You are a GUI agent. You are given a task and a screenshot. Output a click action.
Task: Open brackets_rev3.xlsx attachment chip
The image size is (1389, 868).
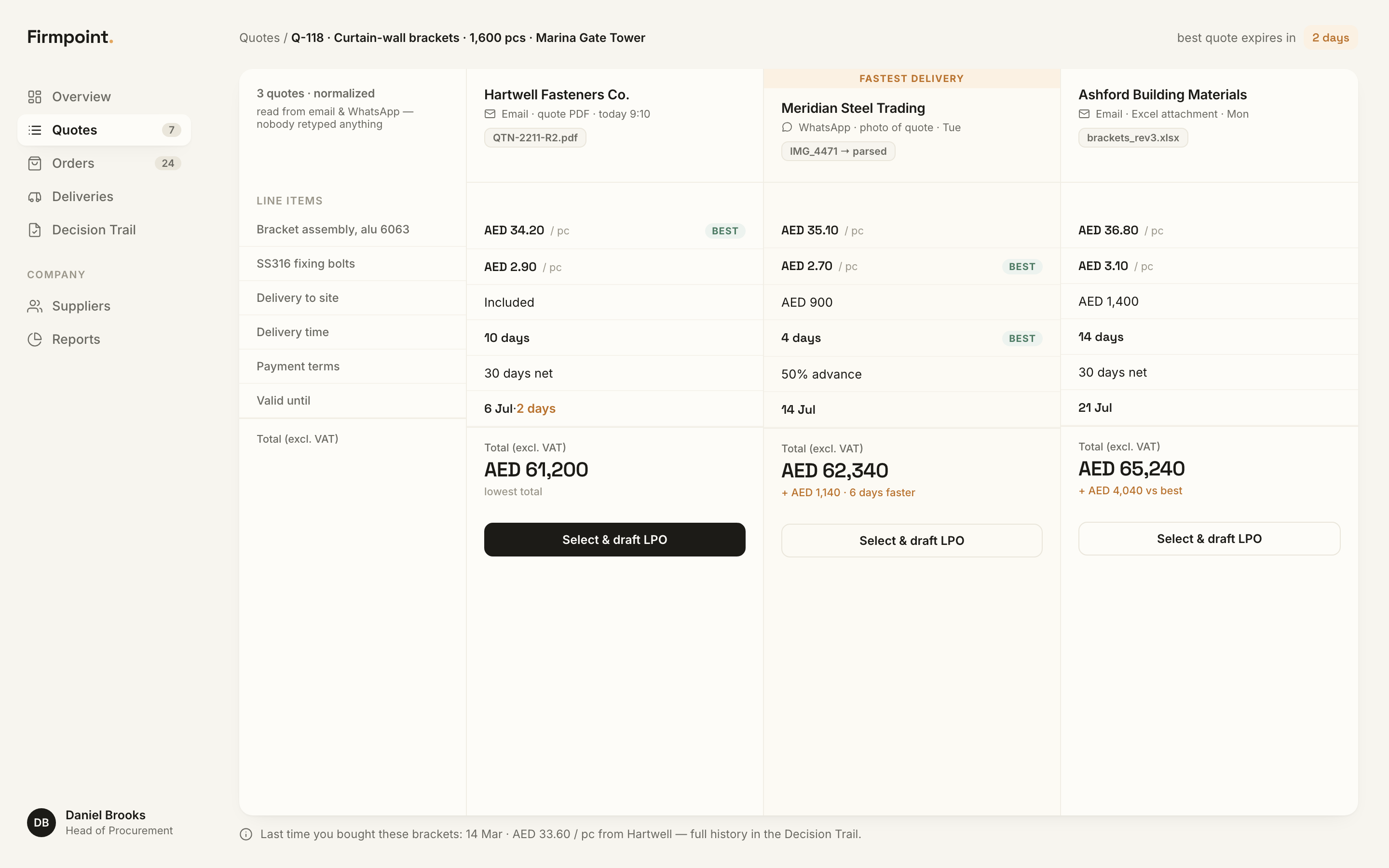[x=1132, y=138]
